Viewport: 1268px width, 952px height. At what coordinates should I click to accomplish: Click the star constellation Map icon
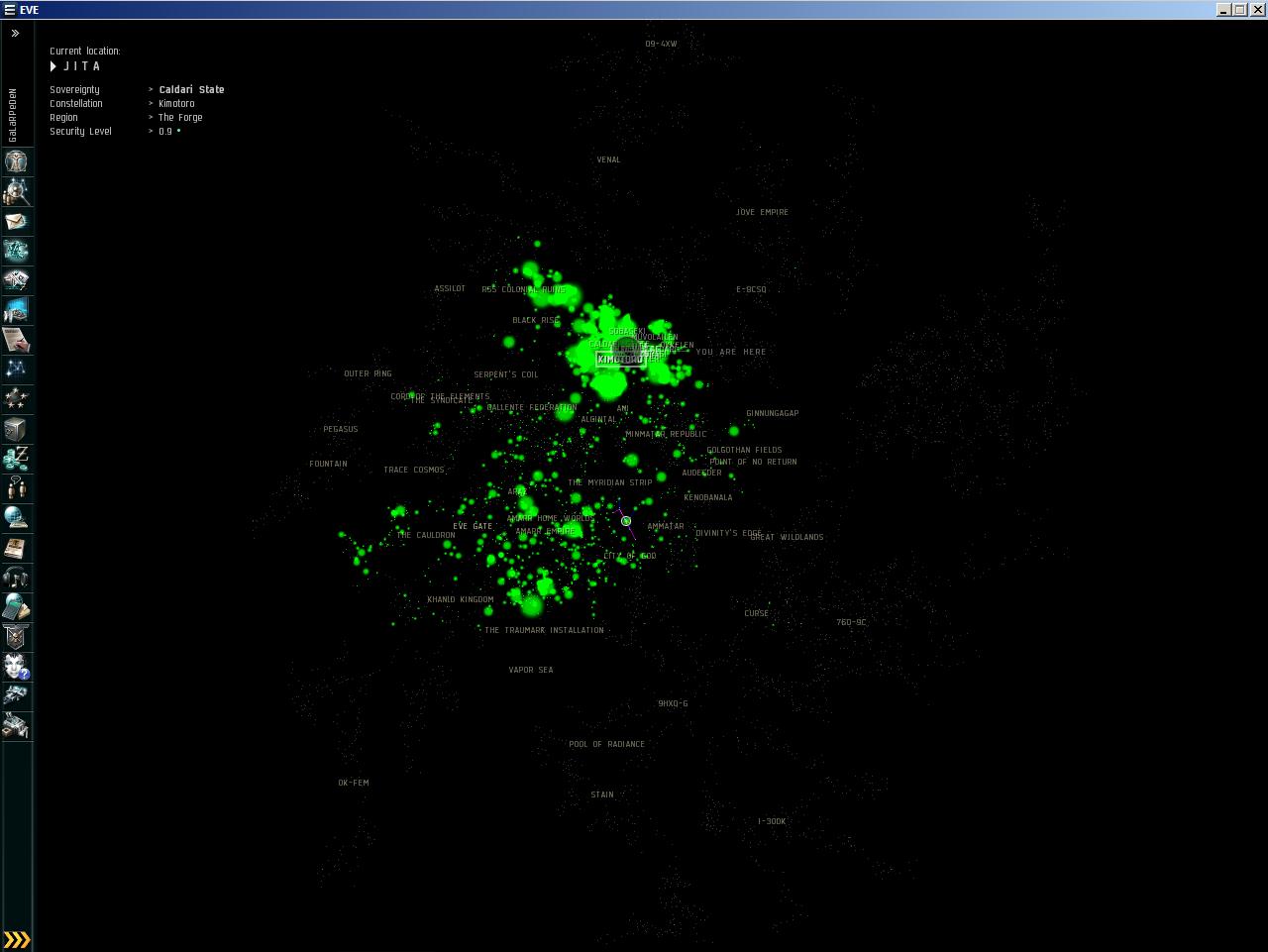pyautogui.click(x=16, y=370)
